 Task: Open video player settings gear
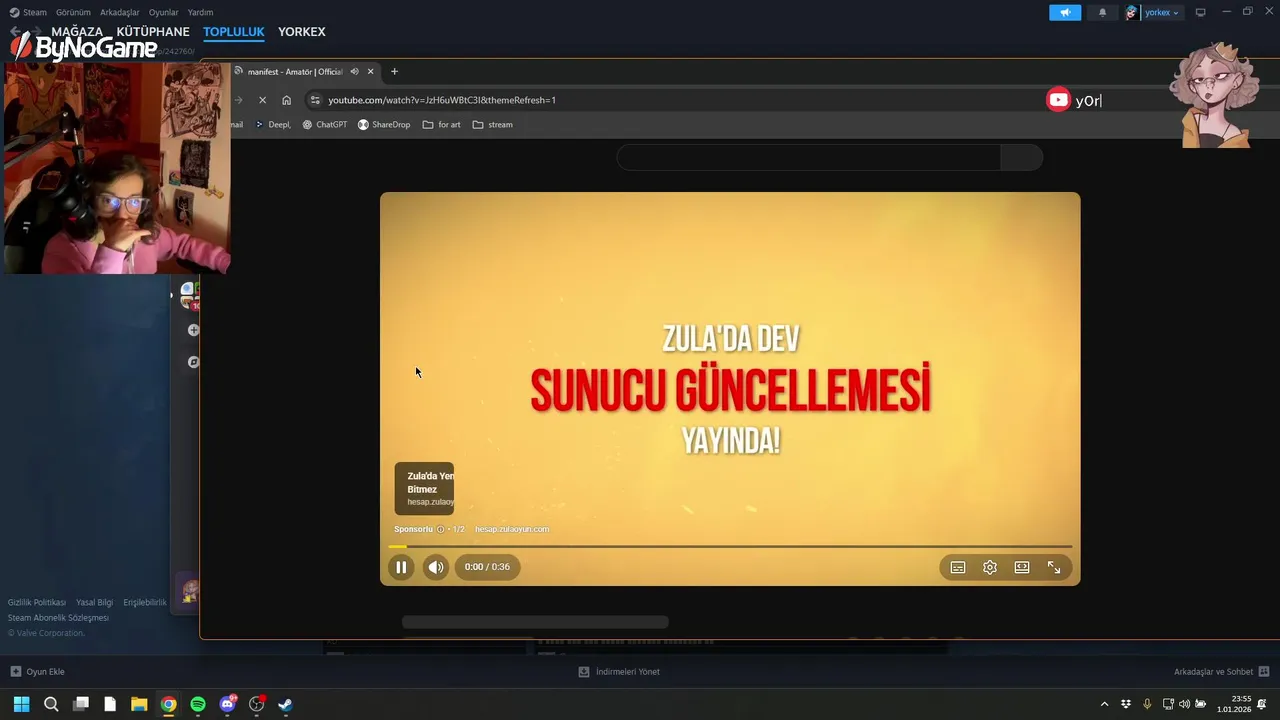[x=990, y=567]
